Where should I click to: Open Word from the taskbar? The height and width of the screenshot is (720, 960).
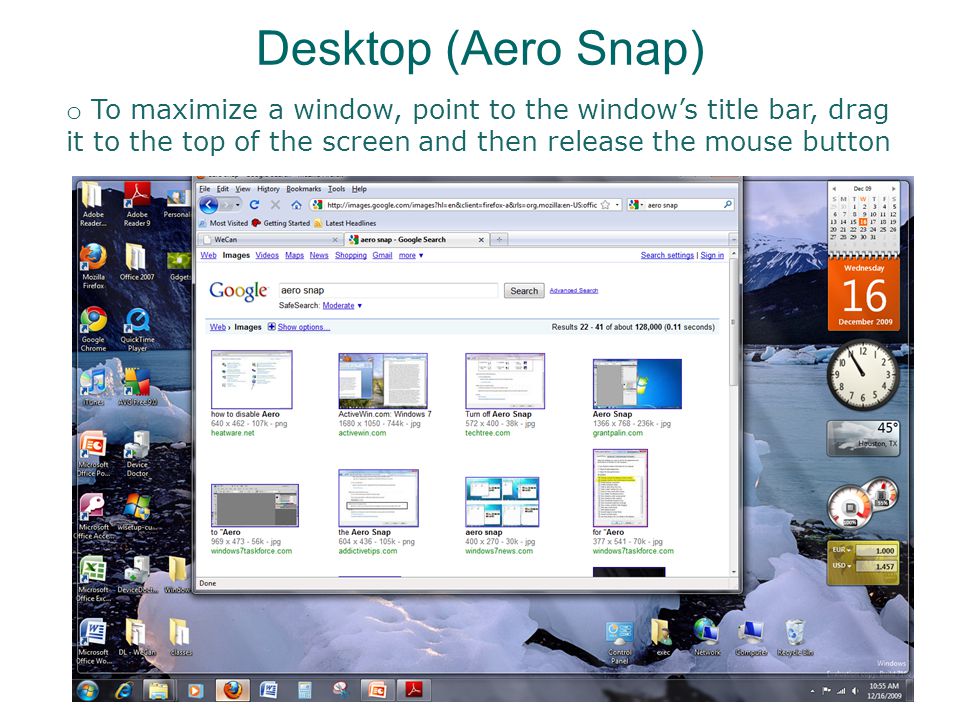(269, 691)
